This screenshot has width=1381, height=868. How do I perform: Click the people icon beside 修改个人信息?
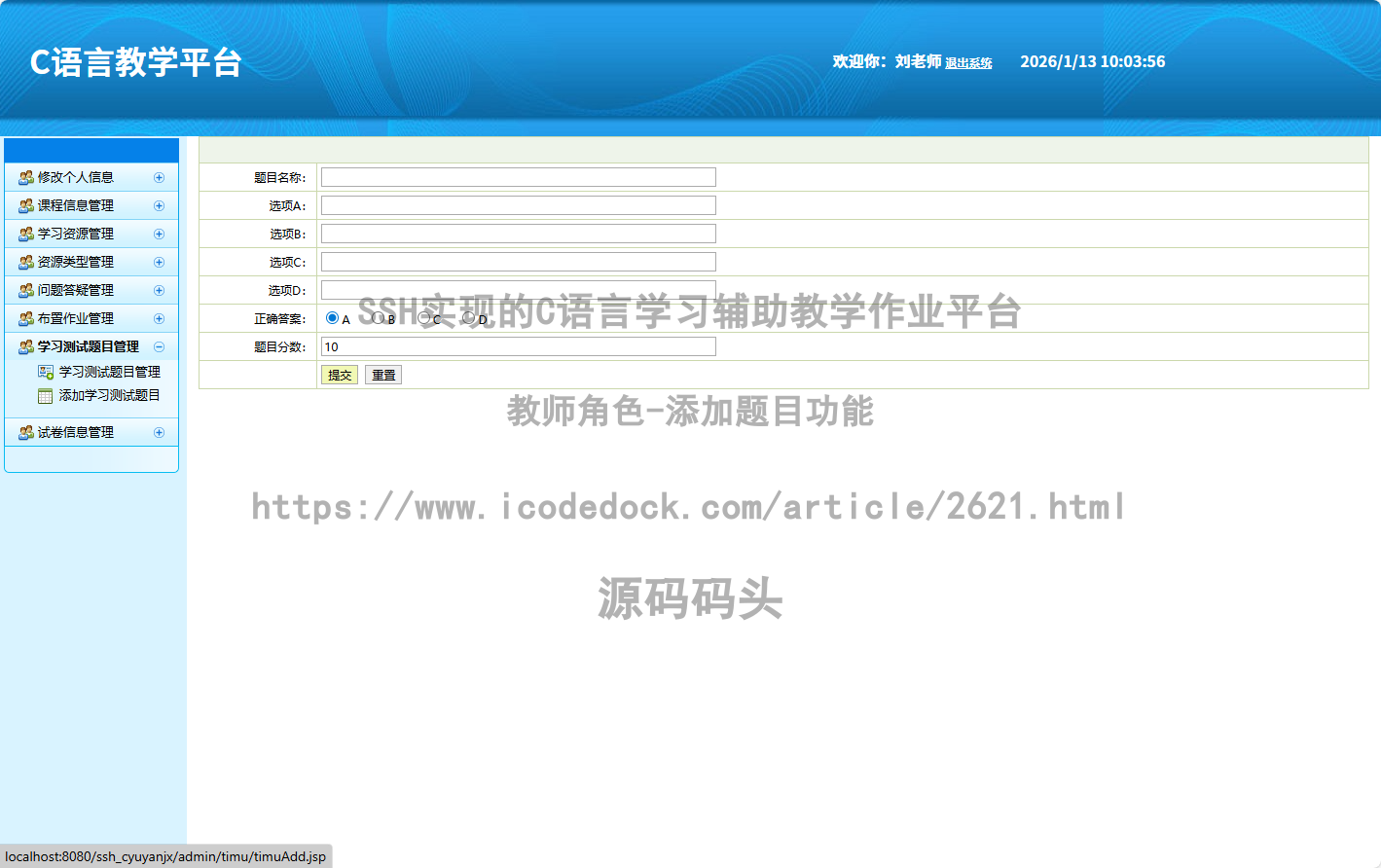point(26,177)
